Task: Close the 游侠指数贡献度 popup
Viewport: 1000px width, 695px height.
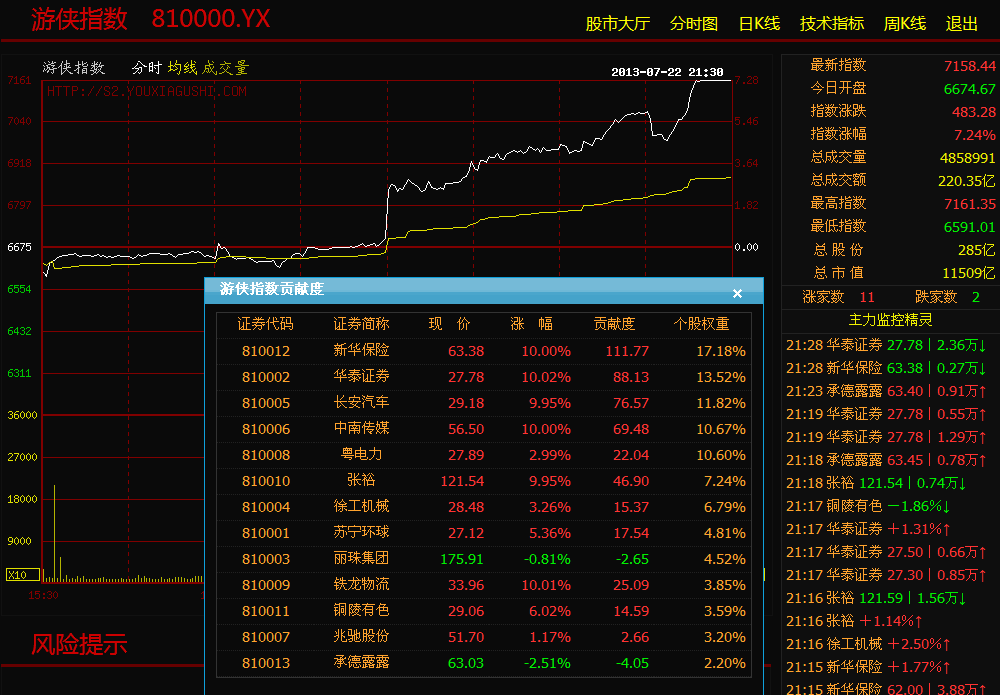Action: [x=737, y=293]
